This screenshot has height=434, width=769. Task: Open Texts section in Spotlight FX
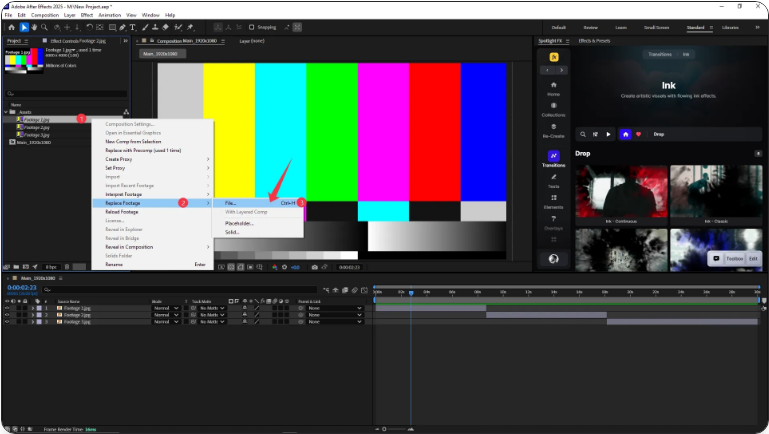pyautogui.click(x=553, y=180)
